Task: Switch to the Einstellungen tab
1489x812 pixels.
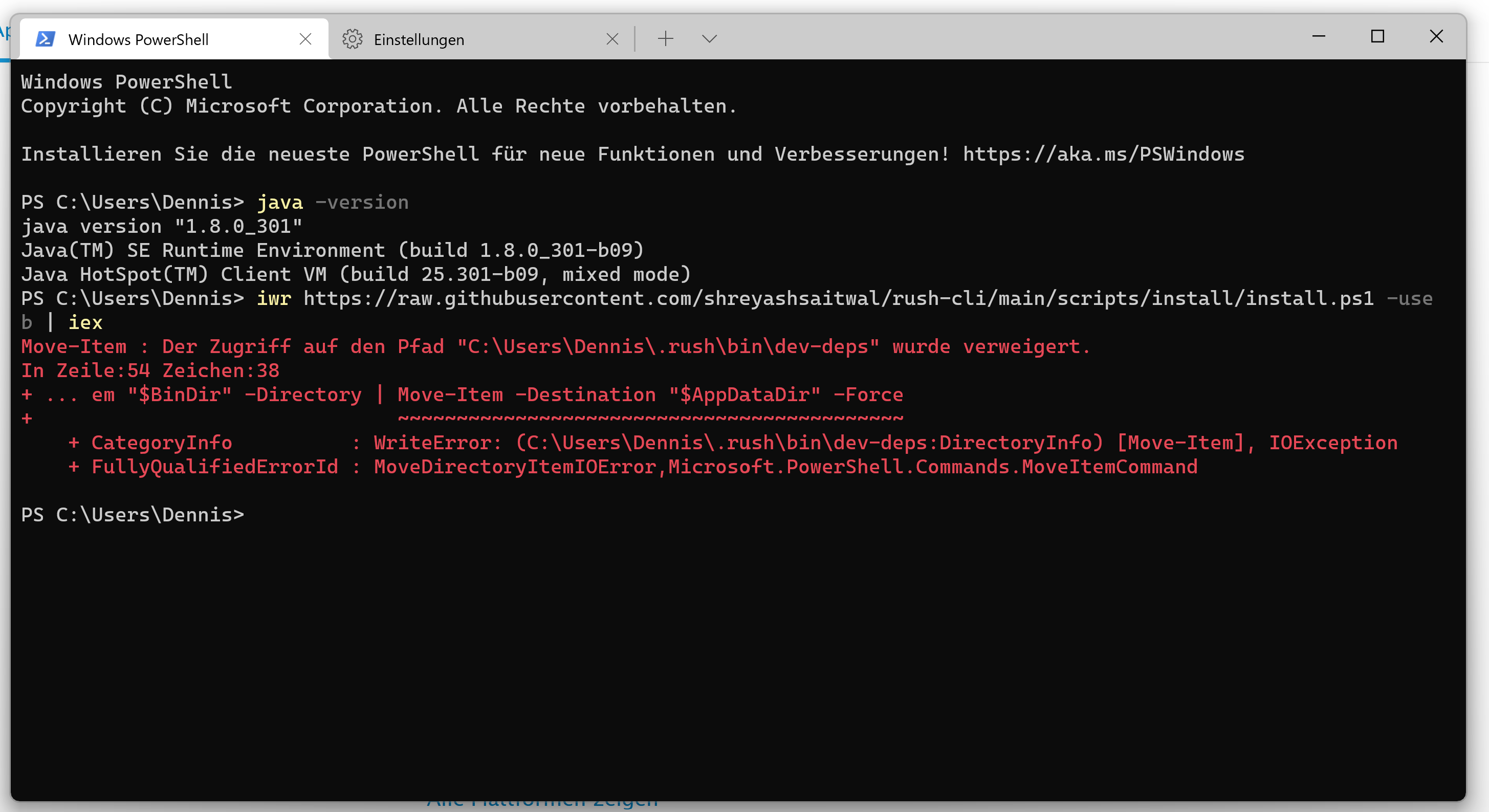Action: pos(419,39)
